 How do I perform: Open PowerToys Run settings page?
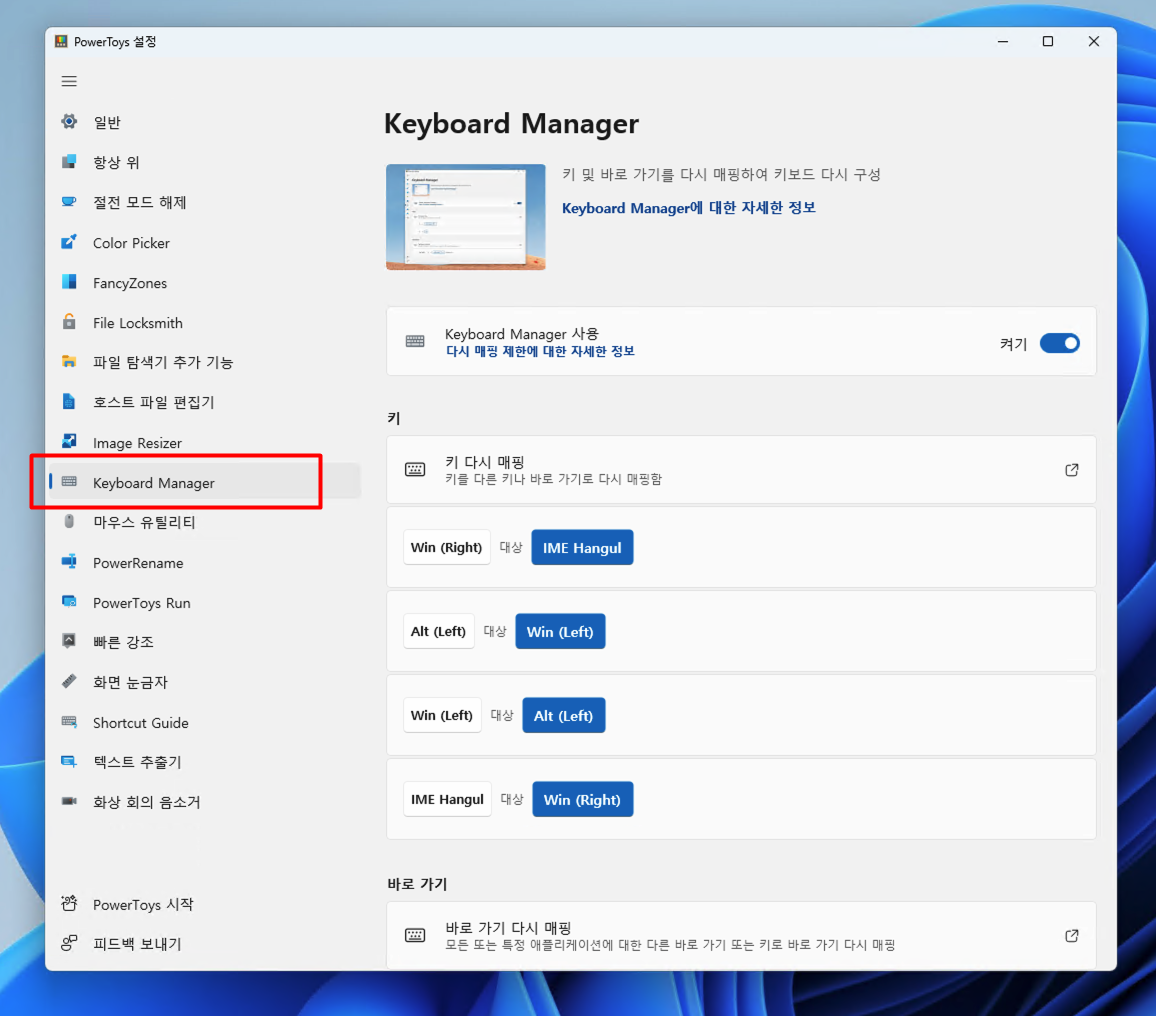click(203, 603)
